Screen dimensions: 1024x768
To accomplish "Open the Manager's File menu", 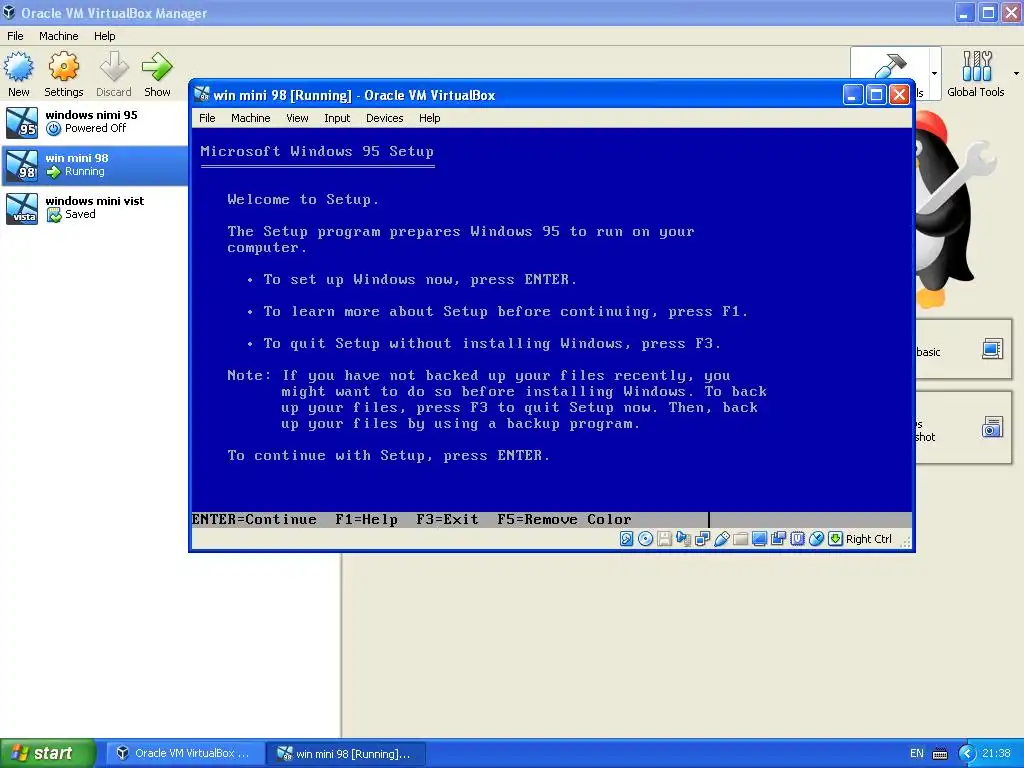I will pos(15,36).
